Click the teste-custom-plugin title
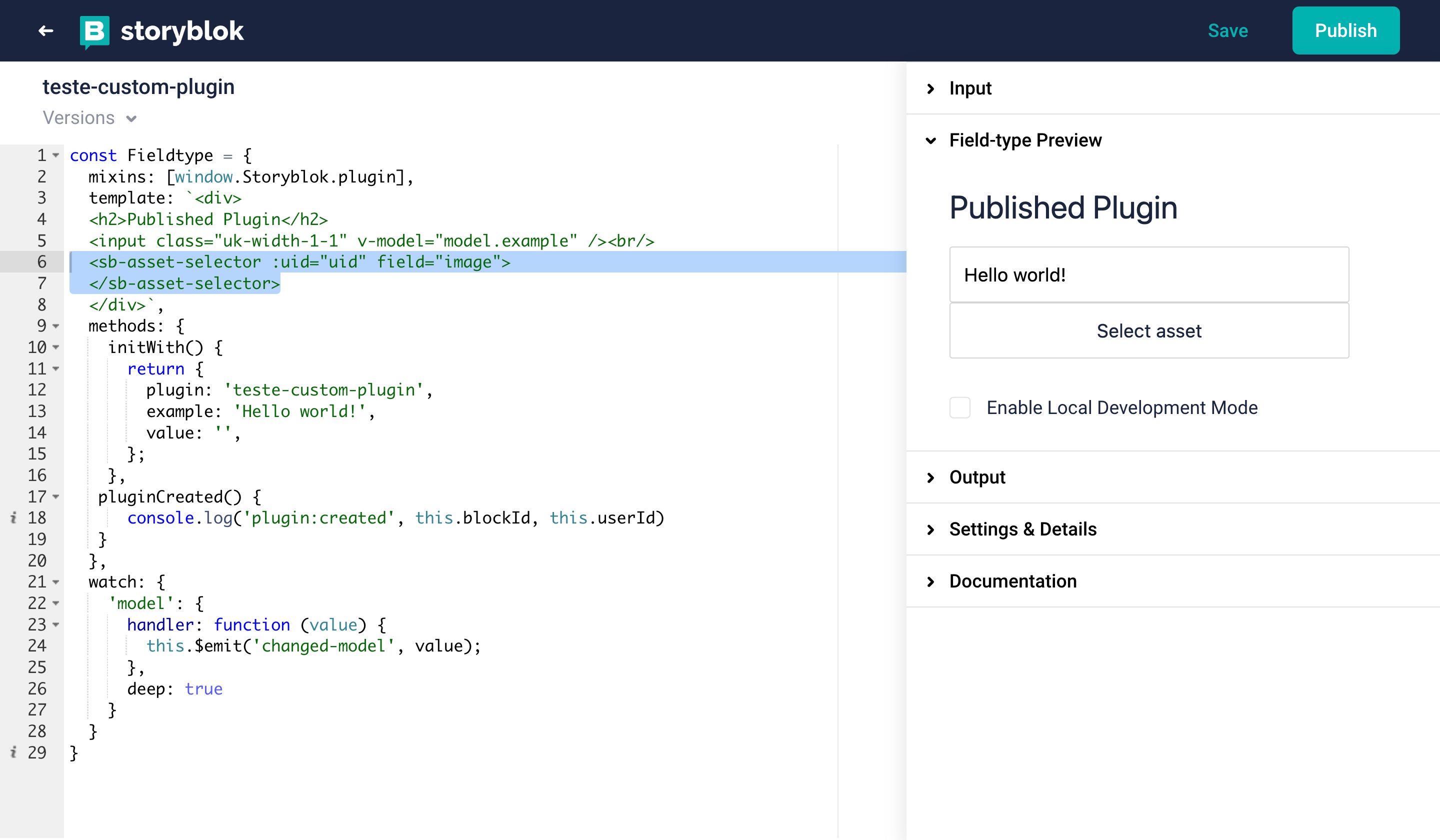This screenshot has height=840, width=1440. pyautogui.click(x=138, y=87)
